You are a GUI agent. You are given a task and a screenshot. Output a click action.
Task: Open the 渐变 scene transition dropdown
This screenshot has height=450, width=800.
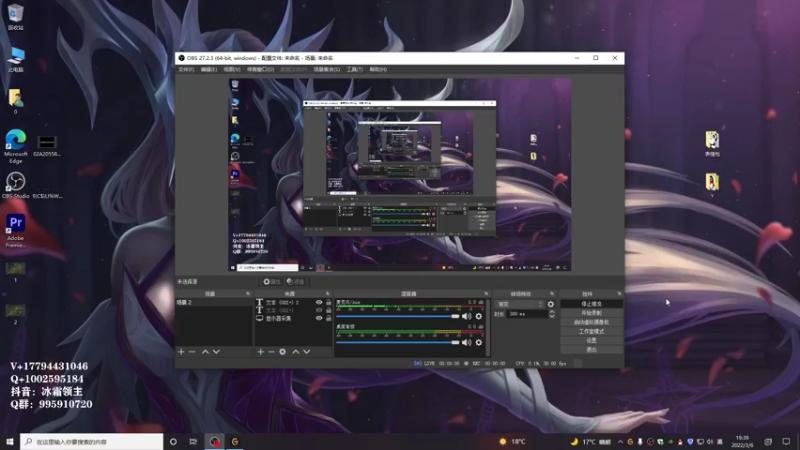tap(519, 304)
